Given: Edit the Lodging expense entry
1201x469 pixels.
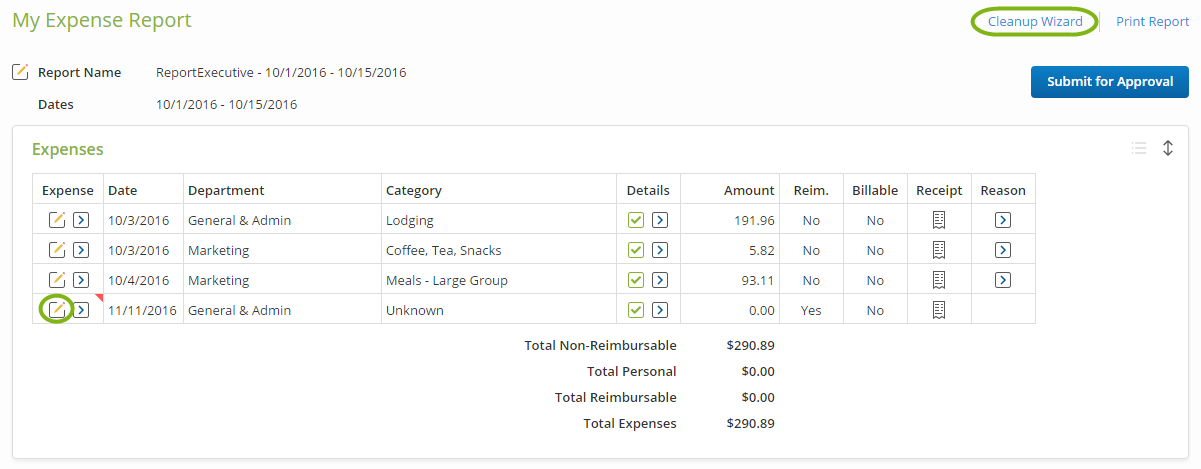Looking at the screenshot, I should click(x=58, y=220).
